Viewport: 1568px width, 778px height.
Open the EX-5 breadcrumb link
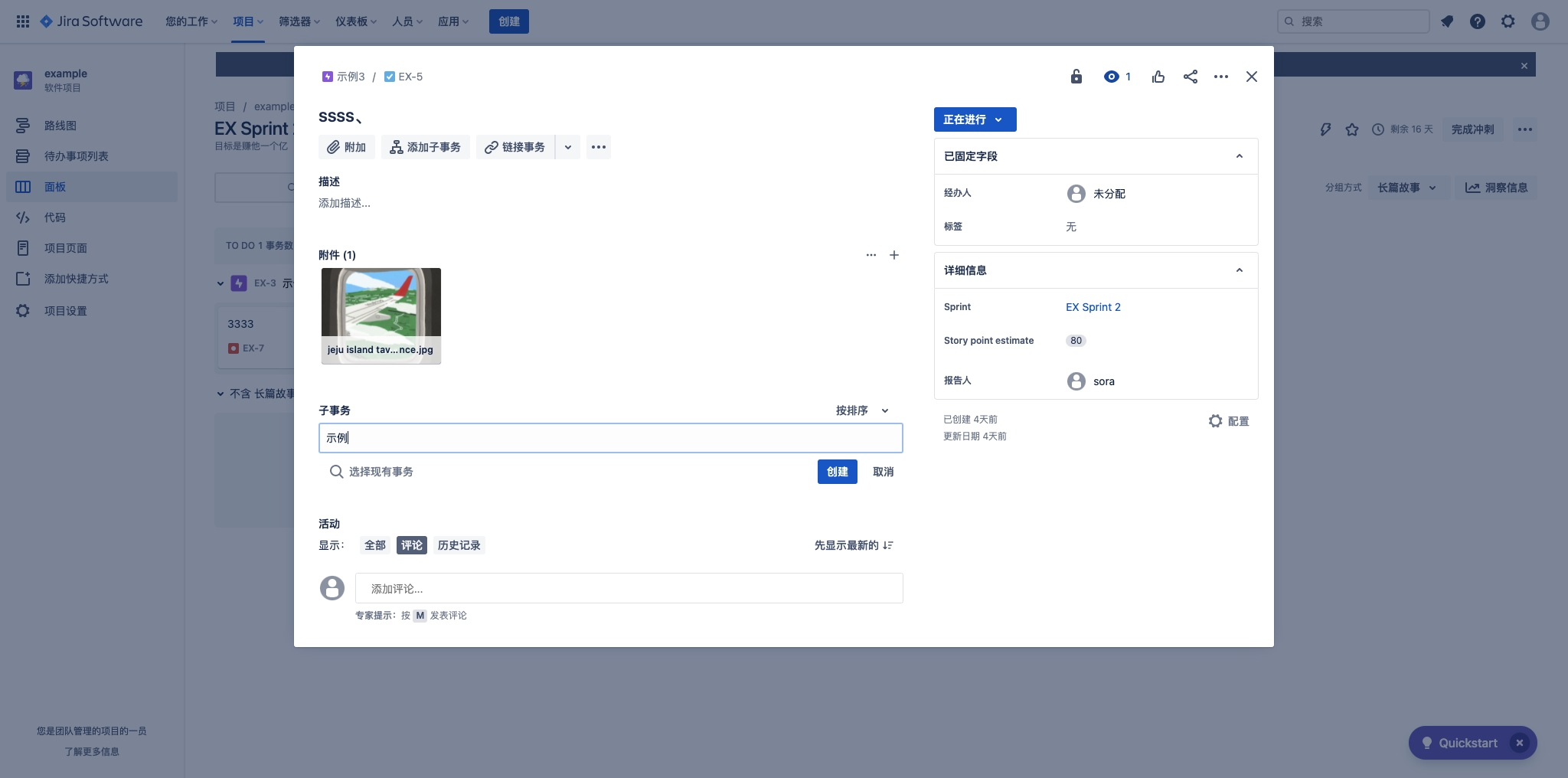403,77
